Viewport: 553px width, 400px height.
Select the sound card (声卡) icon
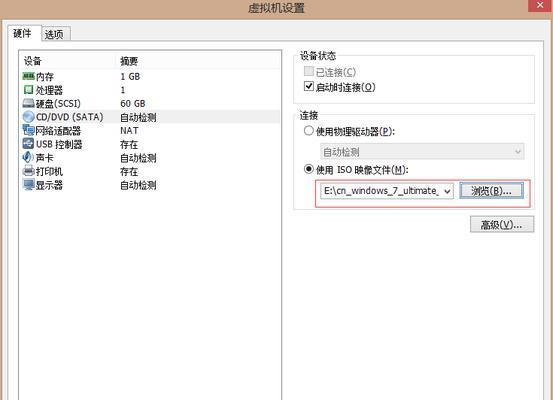tap(28, 157)
